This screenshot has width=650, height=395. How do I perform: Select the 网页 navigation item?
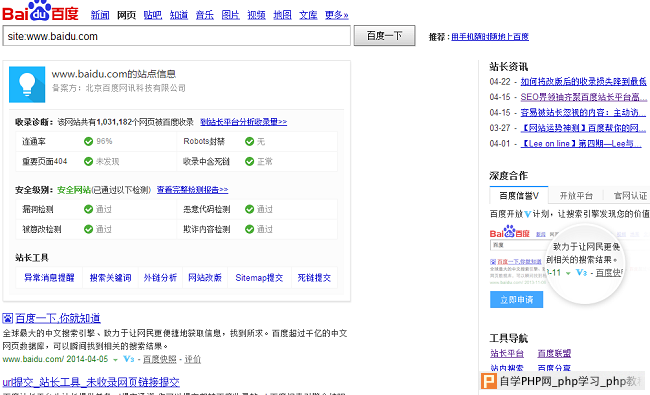click(126, 15)
